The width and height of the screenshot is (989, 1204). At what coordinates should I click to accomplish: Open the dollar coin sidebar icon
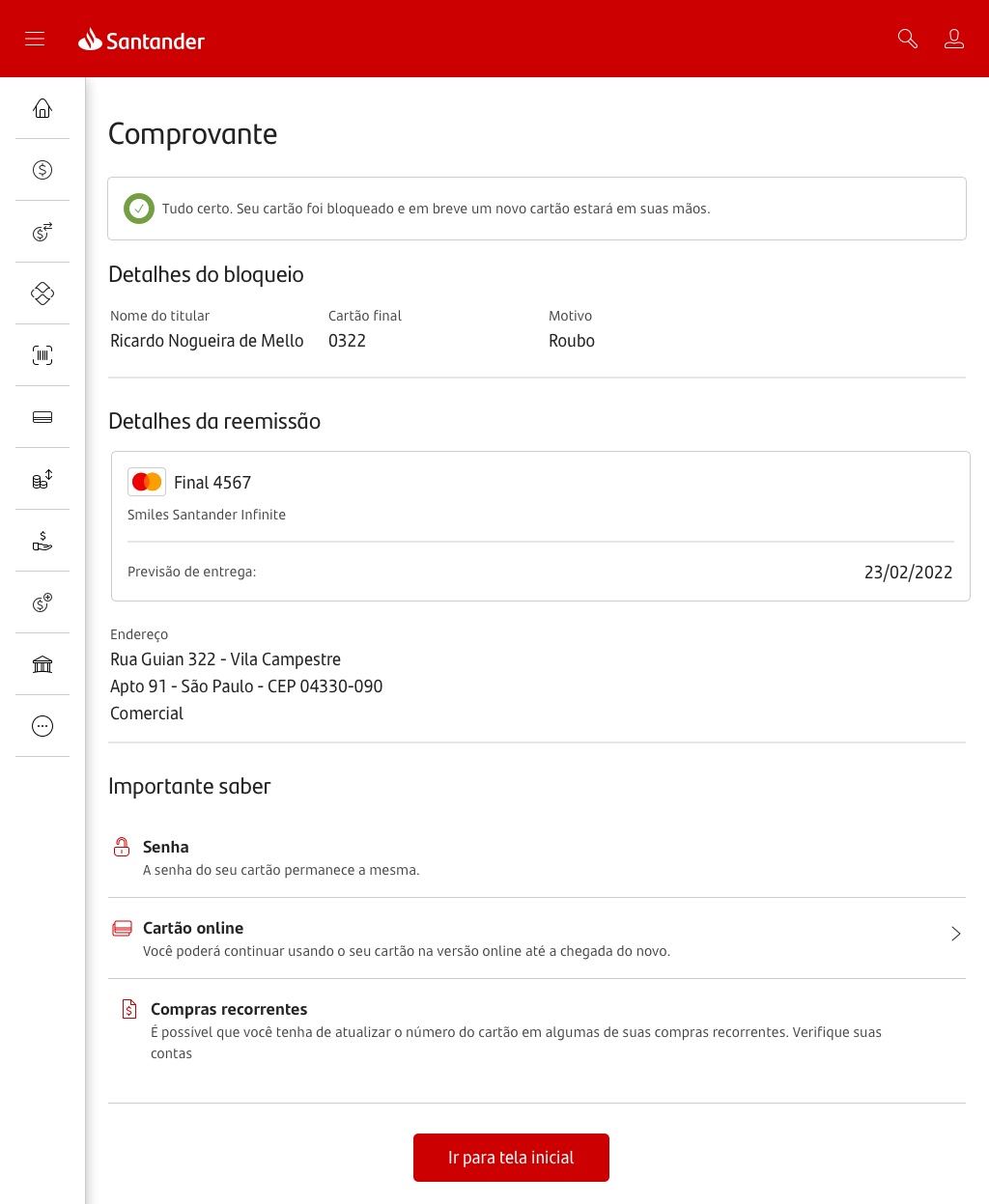point(42,170)
